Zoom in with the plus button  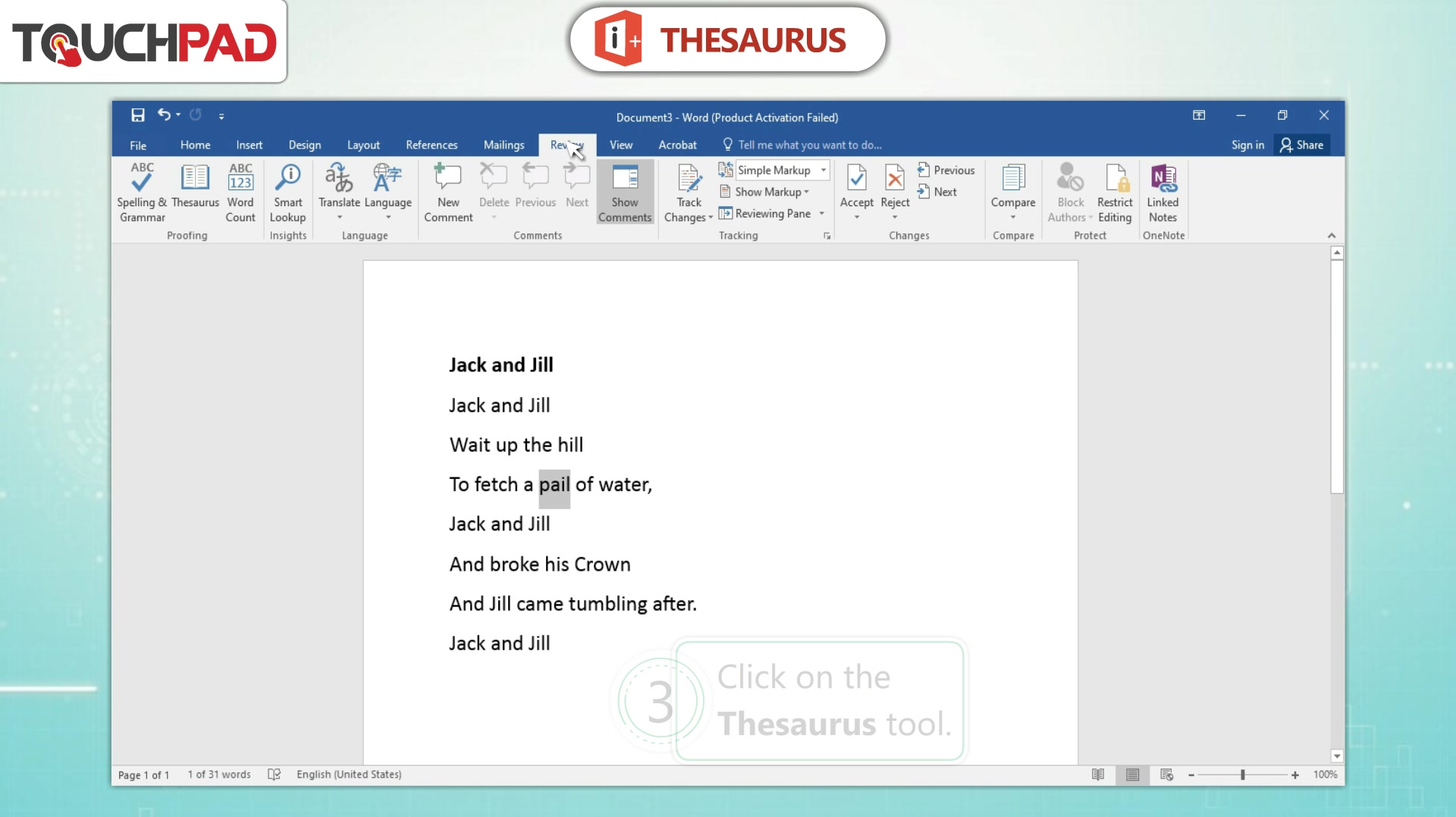point(1295,775)
